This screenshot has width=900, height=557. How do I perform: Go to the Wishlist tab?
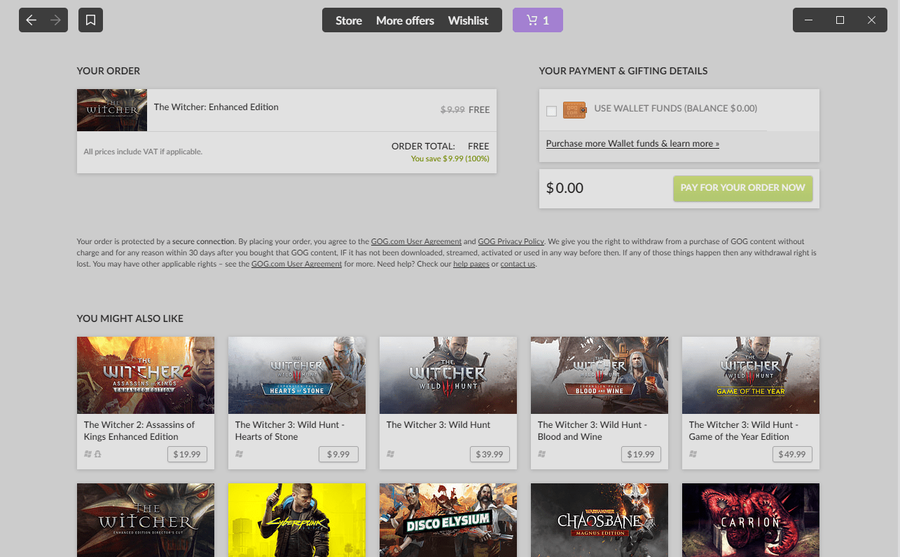point(468,20)
